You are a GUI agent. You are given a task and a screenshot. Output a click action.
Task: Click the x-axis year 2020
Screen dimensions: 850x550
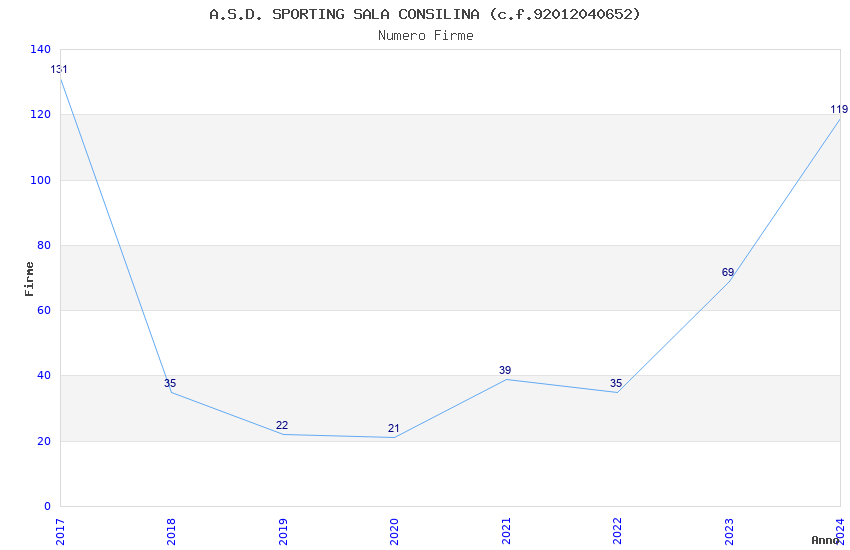[394, 532]
